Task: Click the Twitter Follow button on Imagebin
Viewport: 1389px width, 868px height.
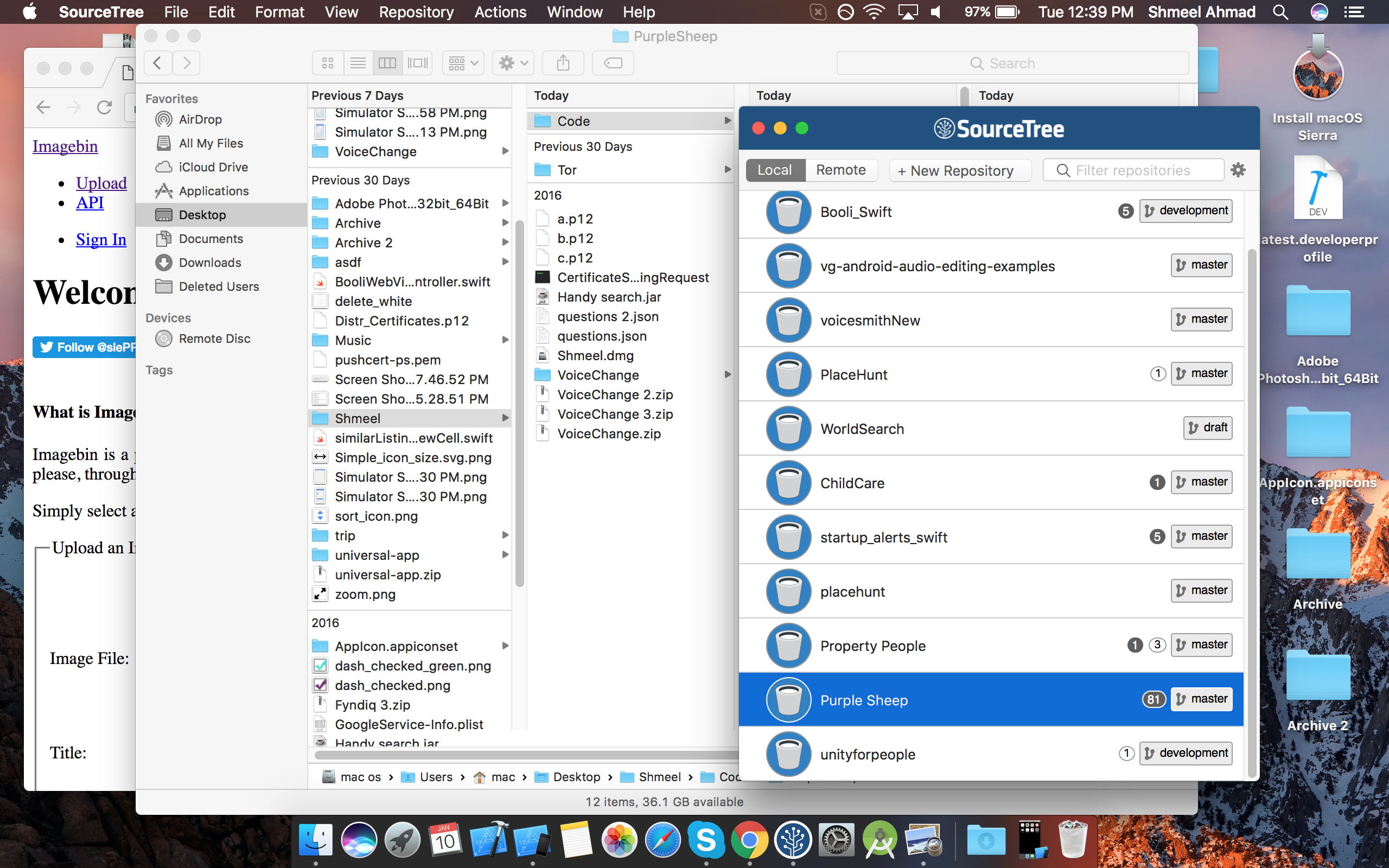Action: coord(85,347)
